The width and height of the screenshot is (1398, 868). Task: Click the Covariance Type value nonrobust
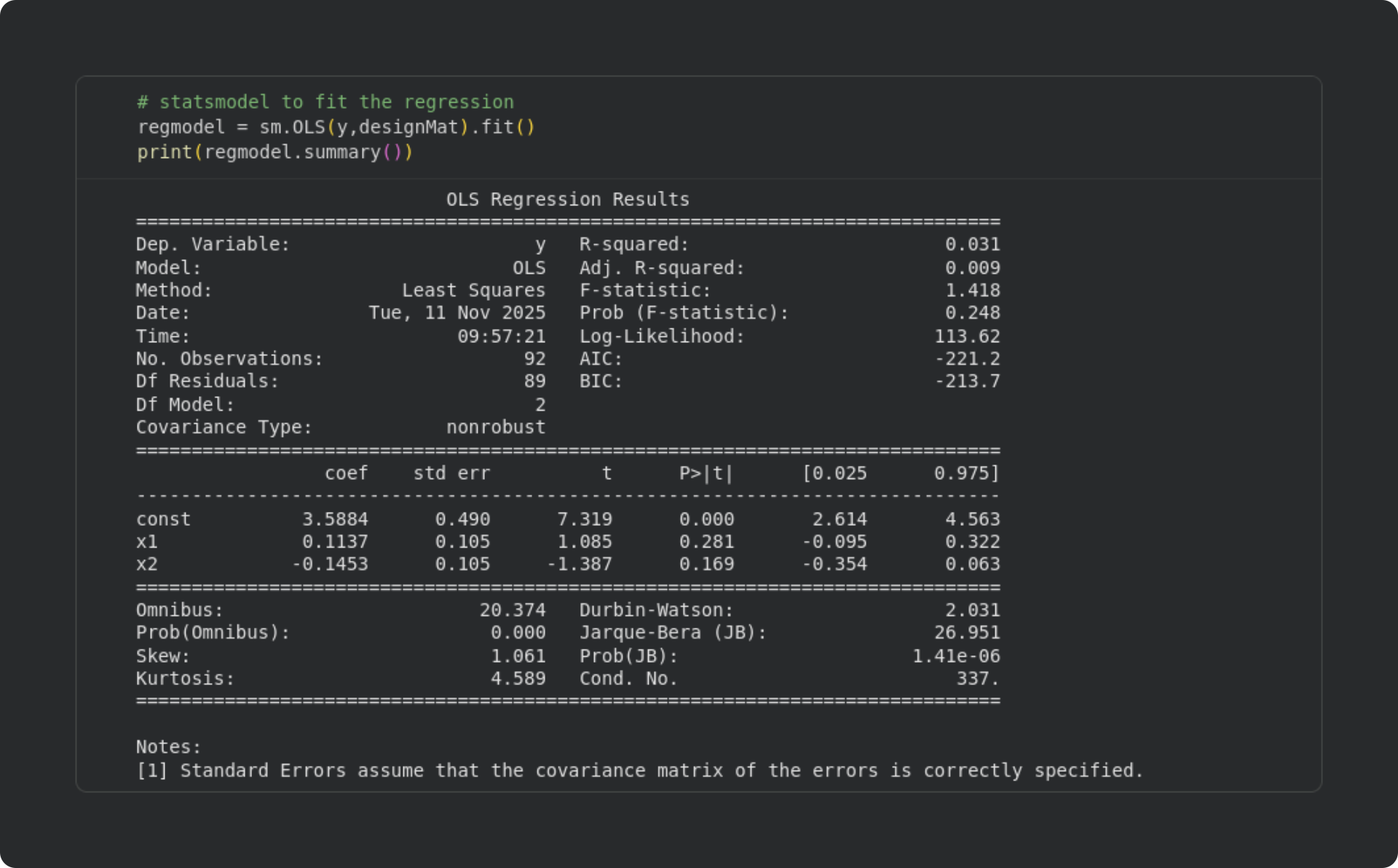click(495, 427)
